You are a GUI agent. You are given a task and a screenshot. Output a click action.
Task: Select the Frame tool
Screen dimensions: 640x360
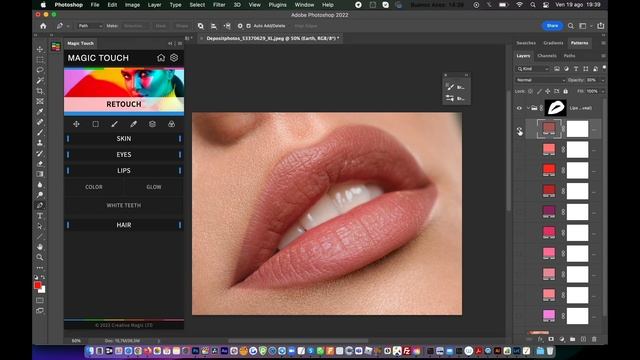40,101
